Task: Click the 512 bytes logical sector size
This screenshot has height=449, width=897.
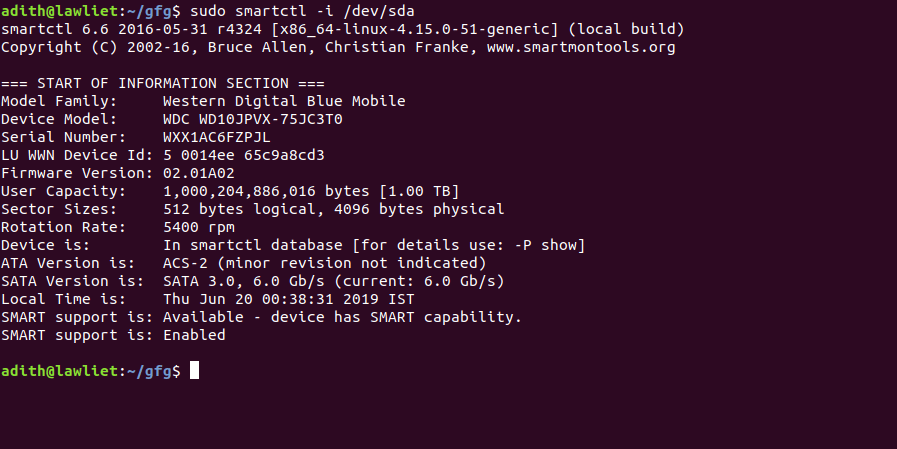Action: pos(243,209)
